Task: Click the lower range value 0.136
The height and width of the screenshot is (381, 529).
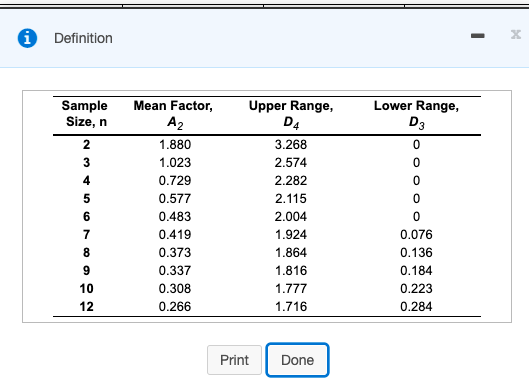Action: pos(416,252)
